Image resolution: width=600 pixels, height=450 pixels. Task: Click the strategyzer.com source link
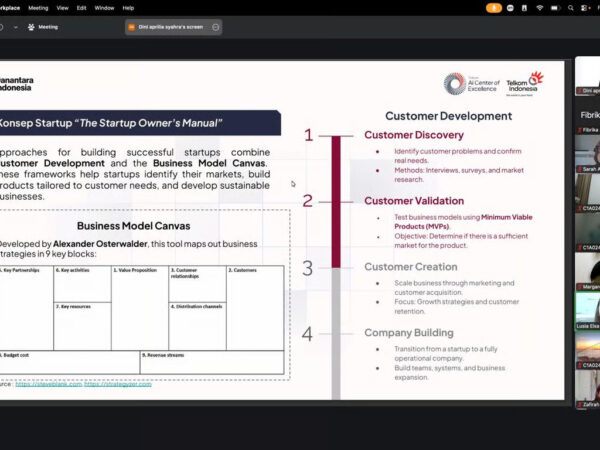coord(118,384)
